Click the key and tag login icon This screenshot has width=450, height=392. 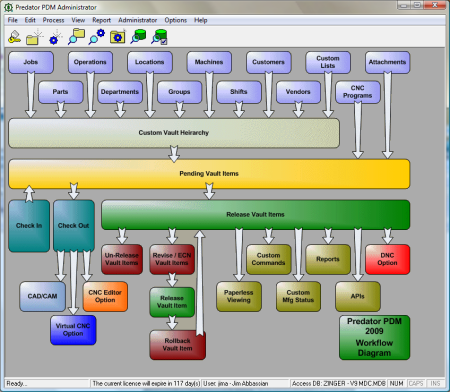point(14,37)
